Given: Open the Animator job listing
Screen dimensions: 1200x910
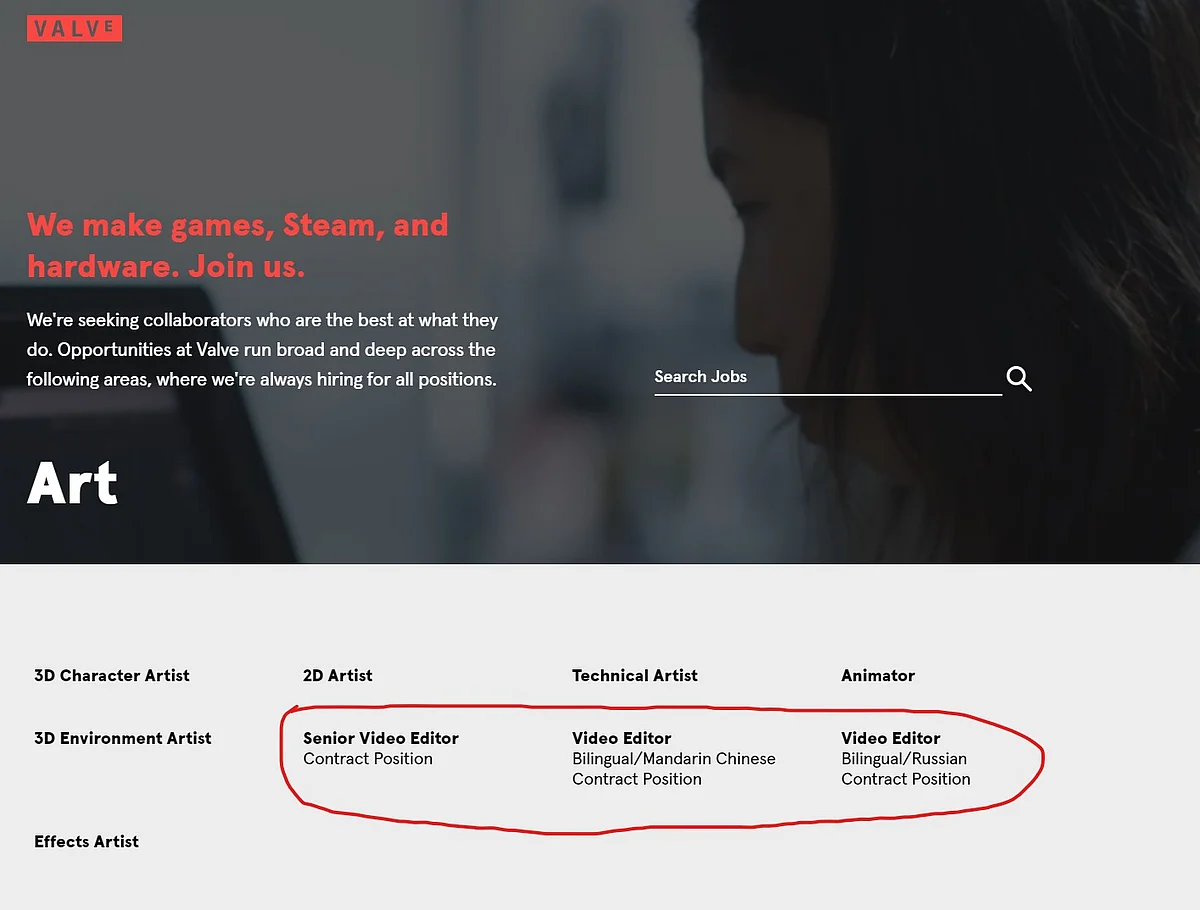Looking at the screenshot, I should pyautogui.click(x=878, y=675).
